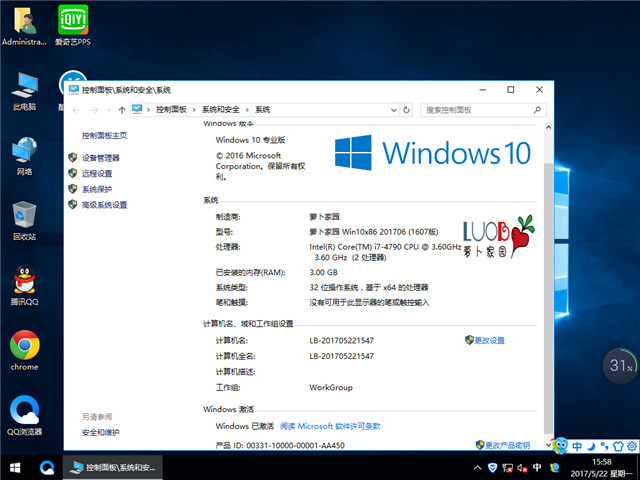This screenshot has width=640, height=480.
Task: Click the up-arrow navigation button
Action: point(121,109)
